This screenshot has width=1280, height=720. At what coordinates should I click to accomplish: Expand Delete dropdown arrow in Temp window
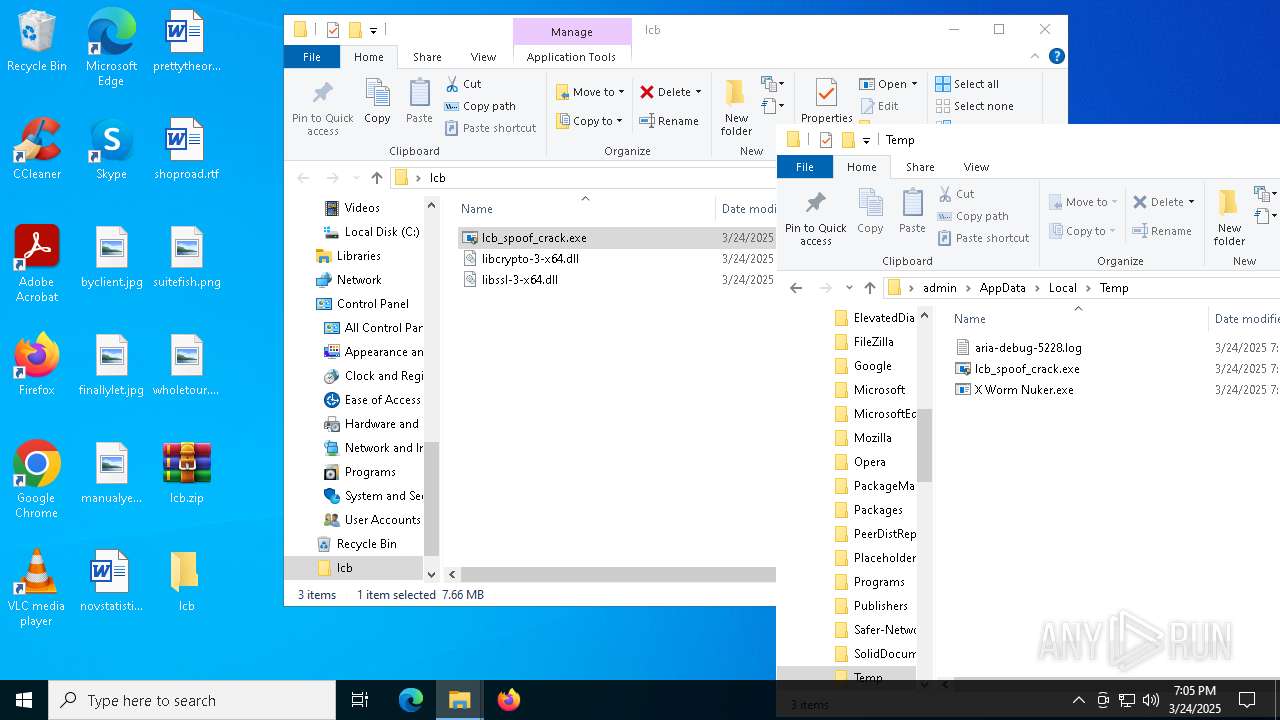(x=1191, y=202)
